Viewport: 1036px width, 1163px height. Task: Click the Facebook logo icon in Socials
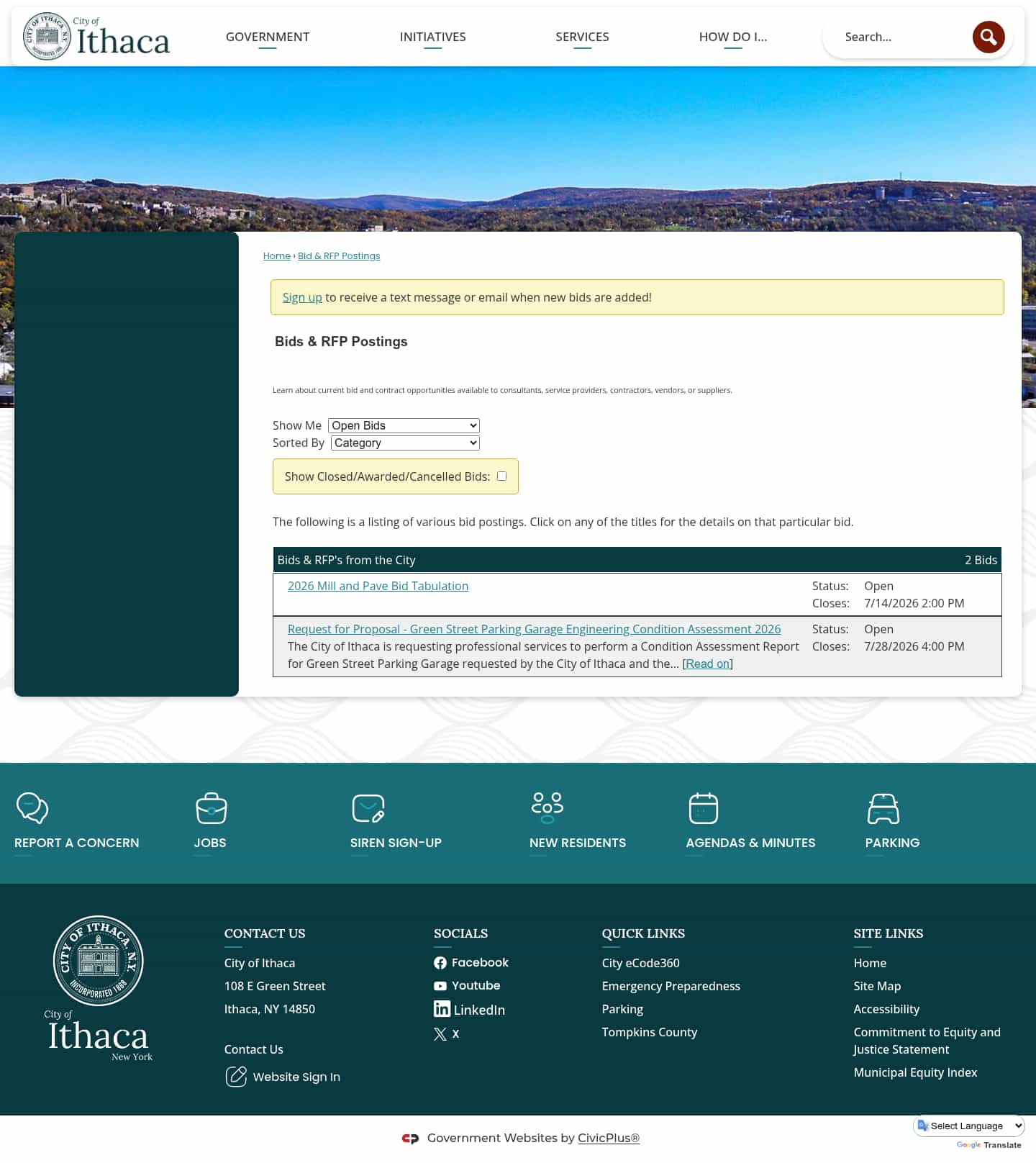(440, 963)
